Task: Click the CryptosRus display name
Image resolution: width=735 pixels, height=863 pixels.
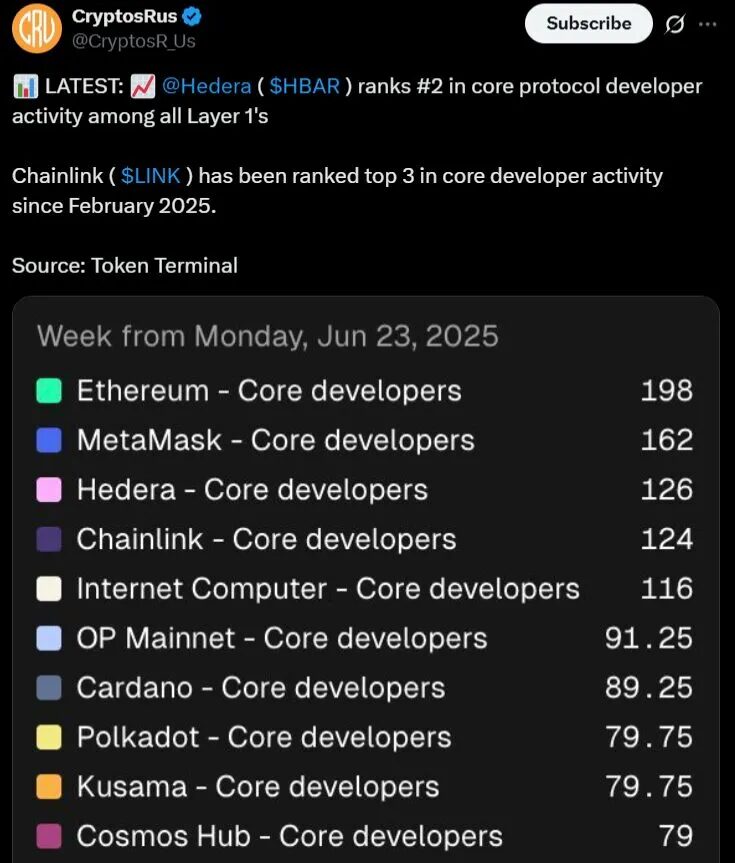Action: click(x=124, y=16)
